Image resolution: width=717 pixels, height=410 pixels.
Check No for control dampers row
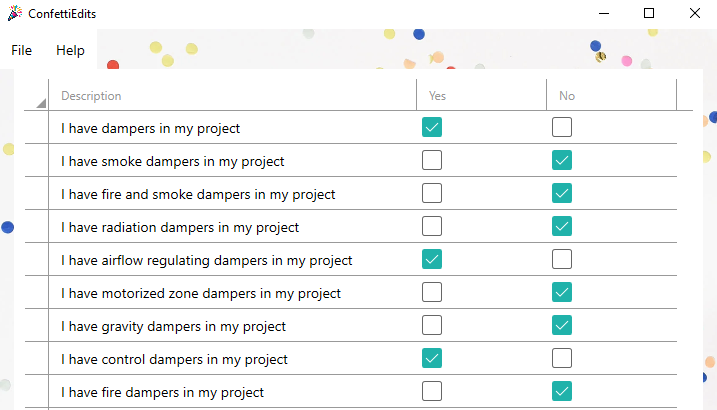pyautogui.click(x=562, y=359)
